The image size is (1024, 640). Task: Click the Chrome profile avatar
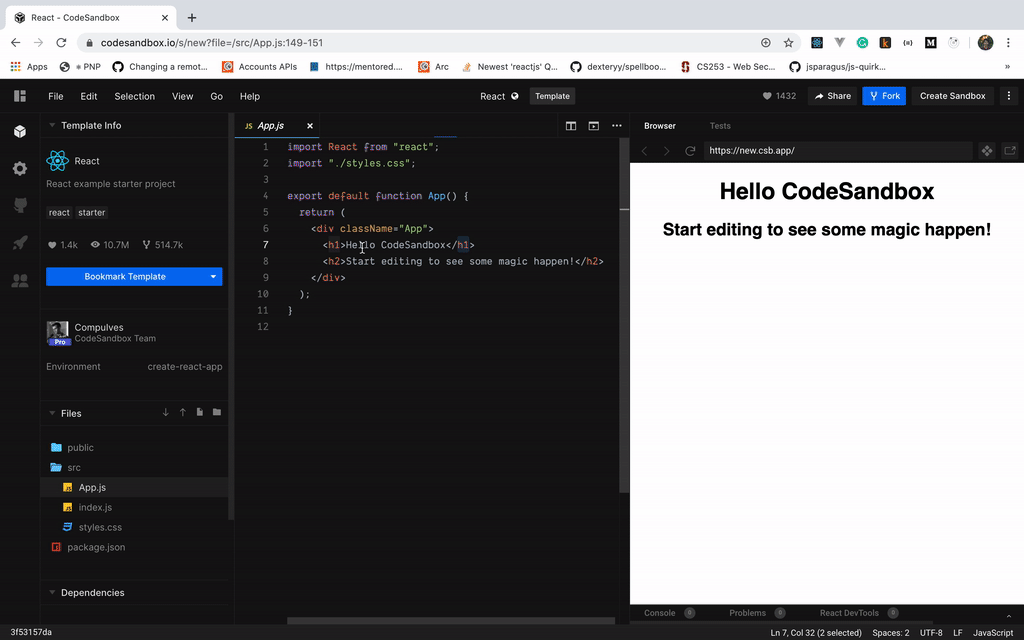point(985,42)
